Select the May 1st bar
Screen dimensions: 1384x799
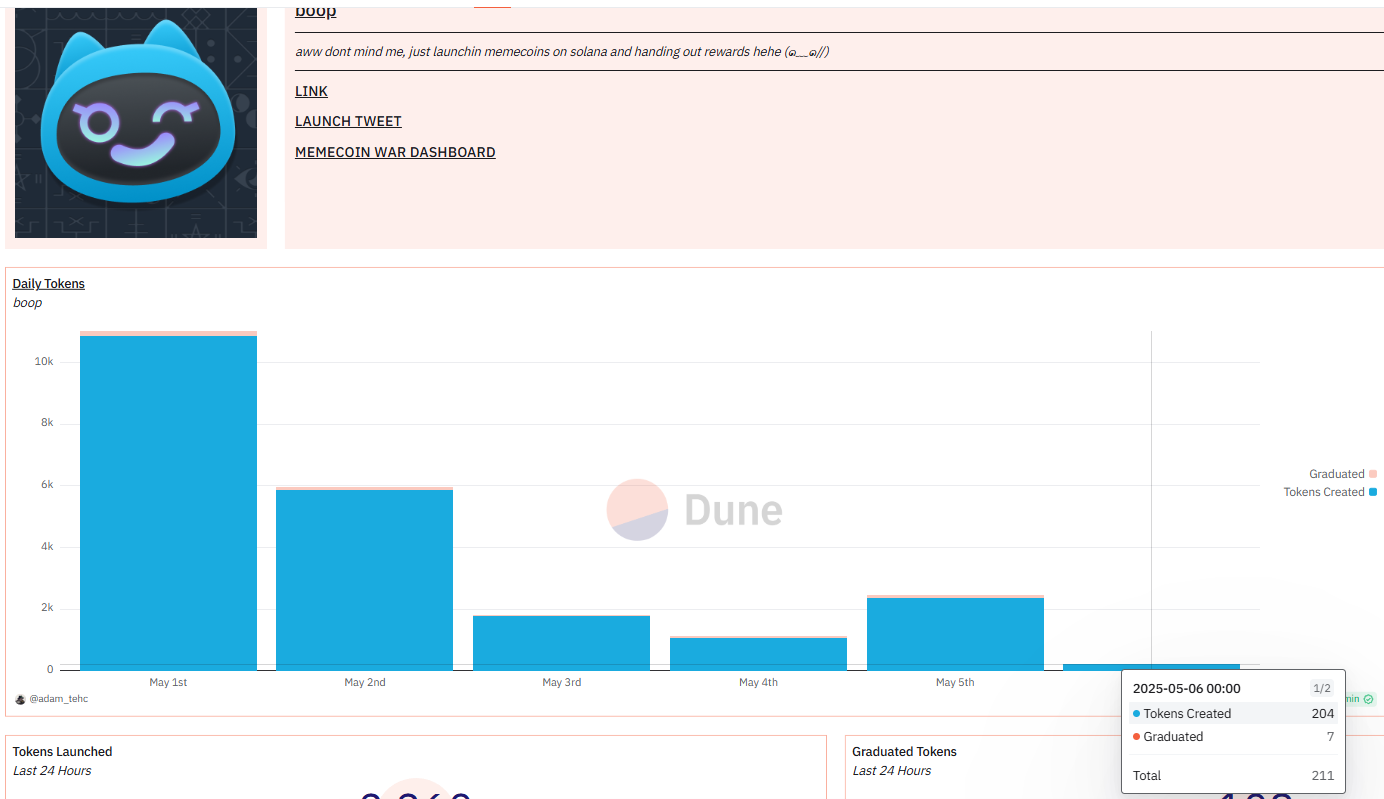(x=168, y=502)
